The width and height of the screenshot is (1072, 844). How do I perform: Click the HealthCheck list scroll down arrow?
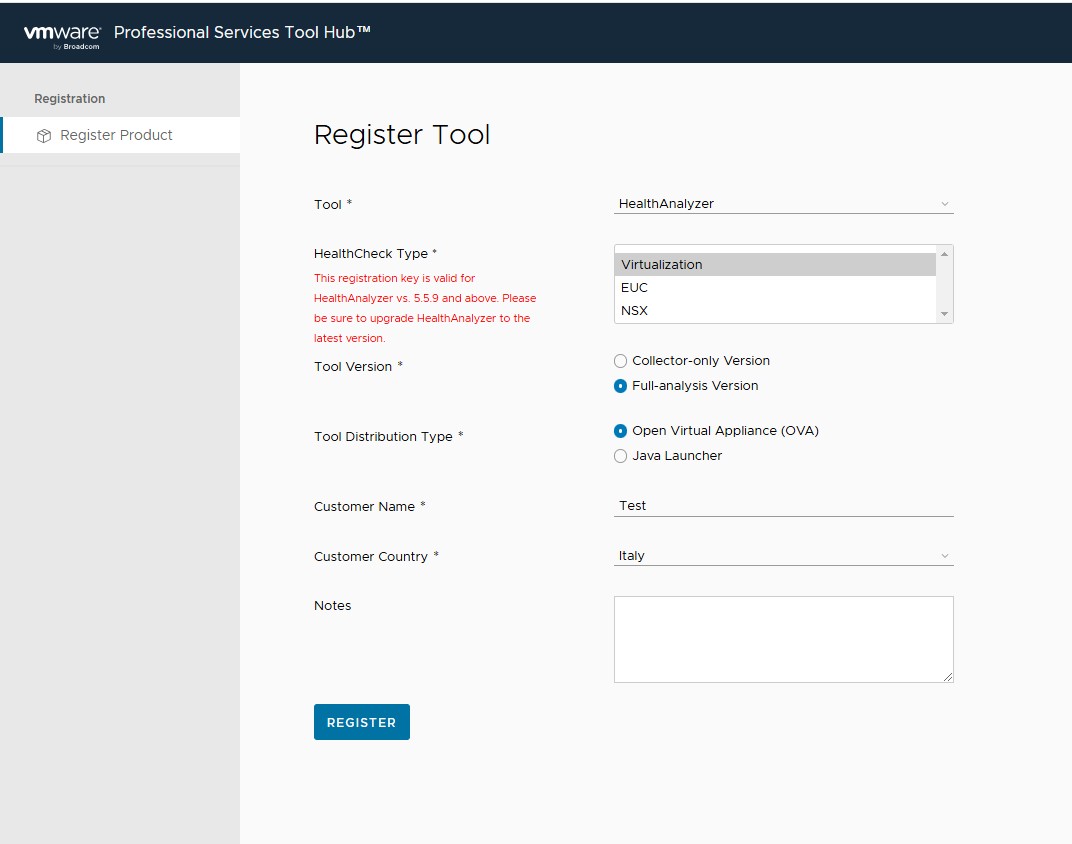(944, 314)
